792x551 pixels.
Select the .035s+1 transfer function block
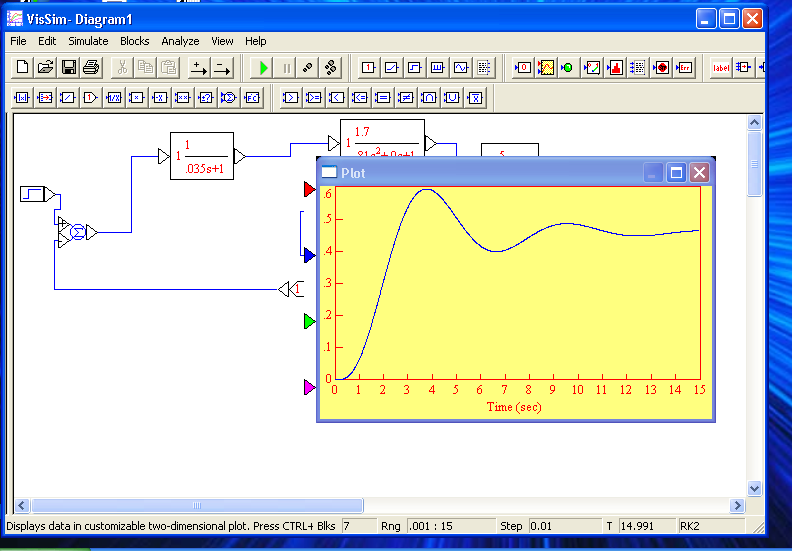pos(202,156)
